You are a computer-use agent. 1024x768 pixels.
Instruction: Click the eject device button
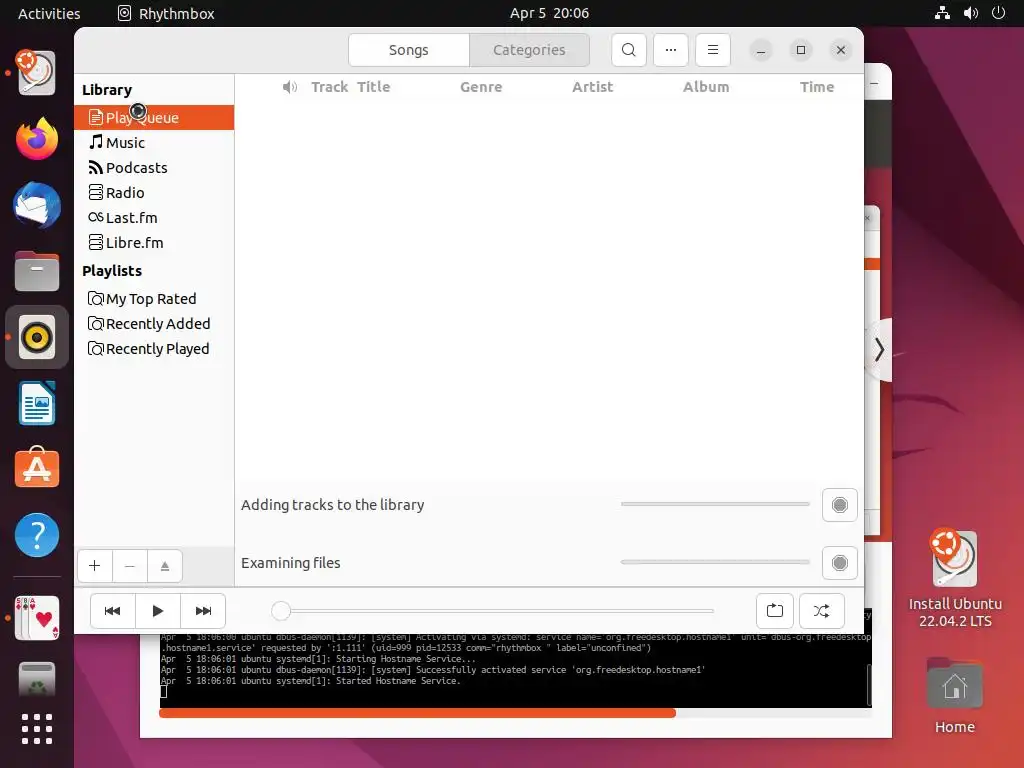(x=165, y=566)
